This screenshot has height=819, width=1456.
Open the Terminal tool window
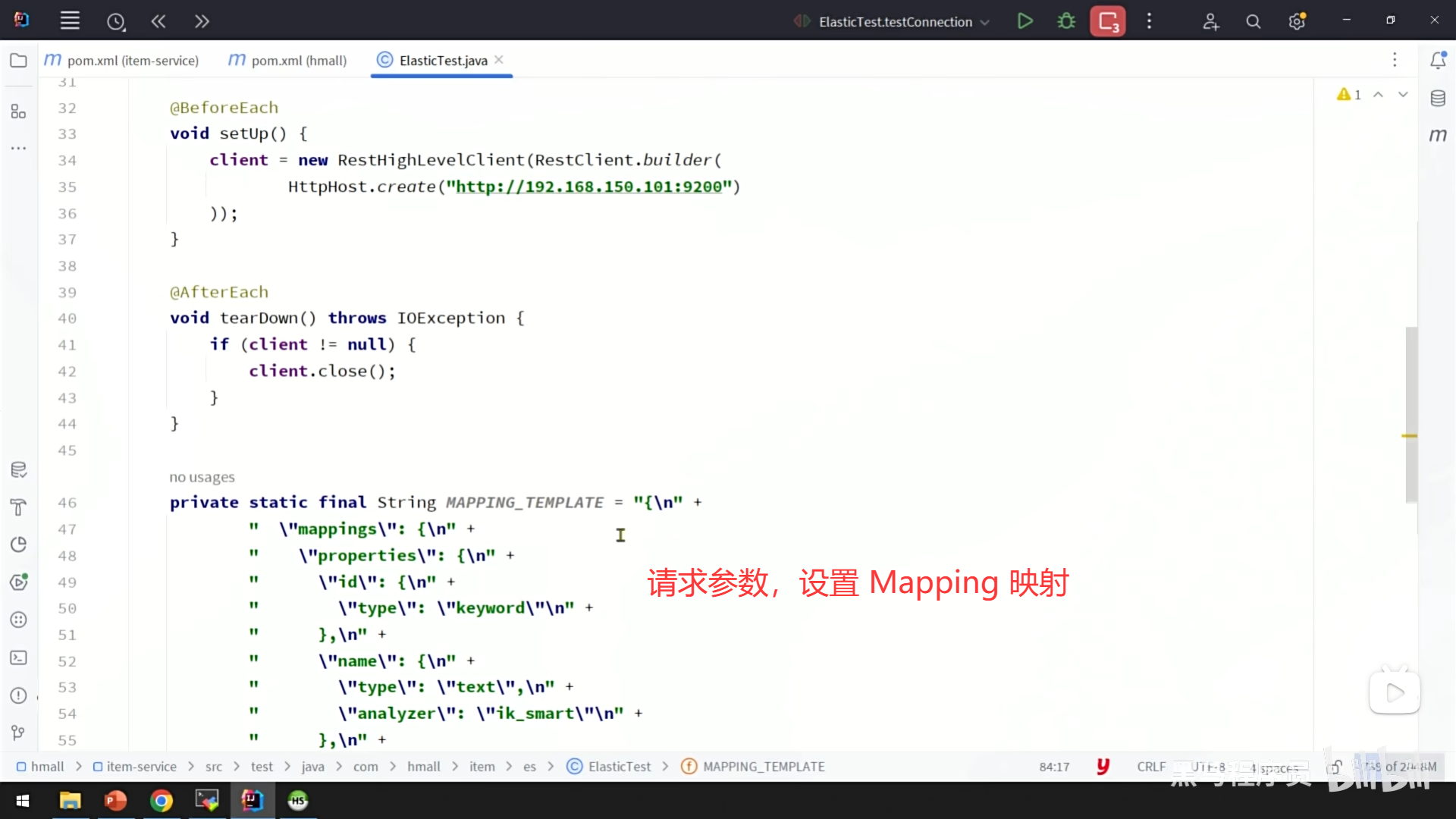[18, 658]
